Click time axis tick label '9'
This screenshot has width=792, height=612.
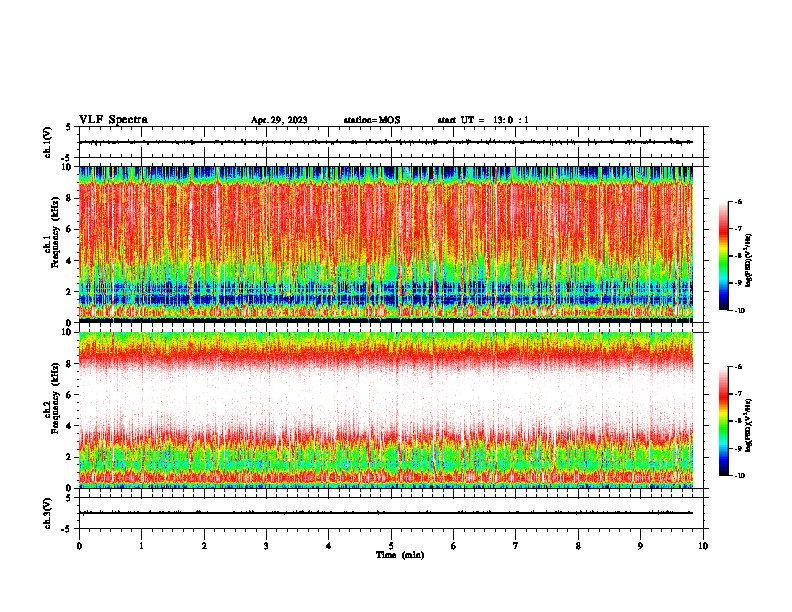click(640, 546)
